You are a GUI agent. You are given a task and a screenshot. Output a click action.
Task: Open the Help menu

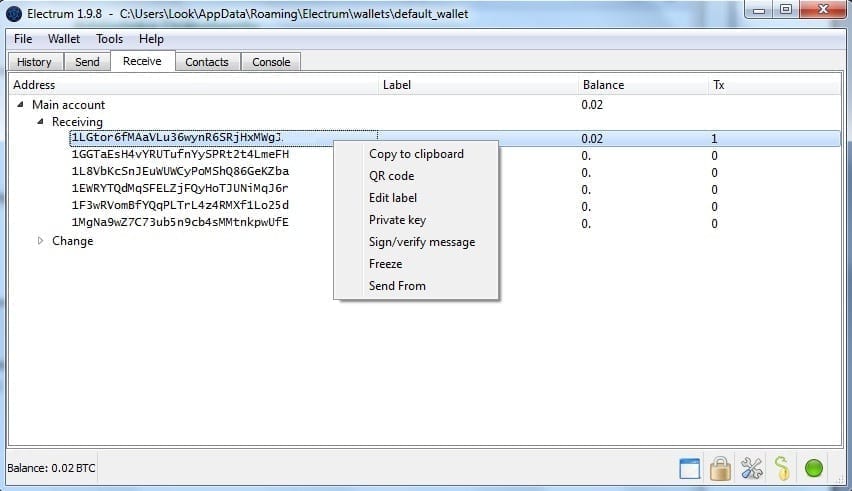pyautogui.click(x=151, y=39)
